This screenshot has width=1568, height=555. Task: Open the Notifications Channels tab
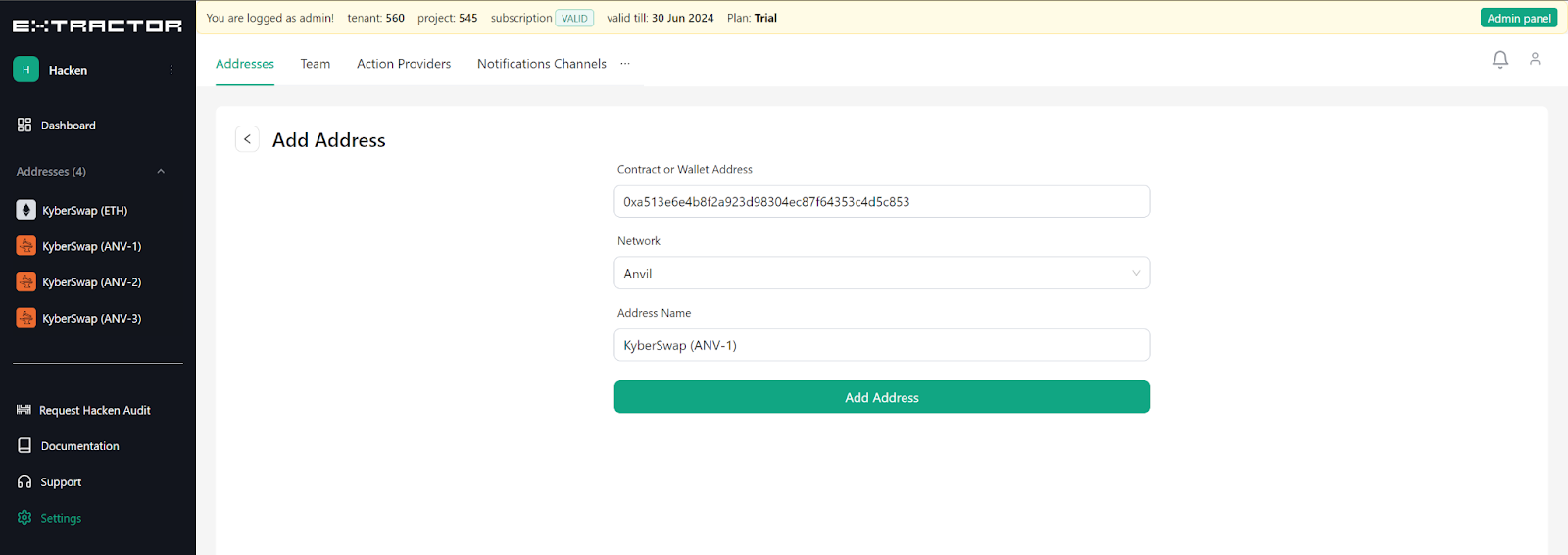tap(542, 64)
